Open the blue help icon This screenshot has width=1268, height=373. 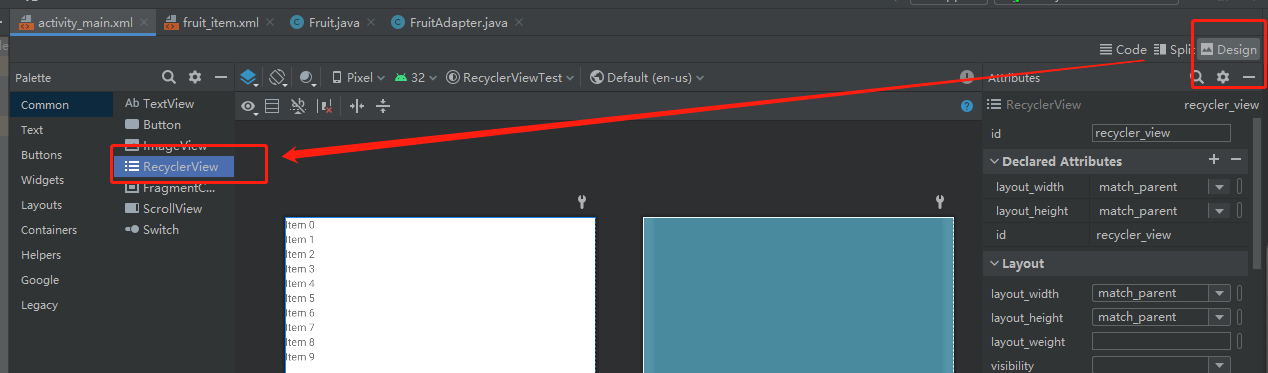click(967, 106)
